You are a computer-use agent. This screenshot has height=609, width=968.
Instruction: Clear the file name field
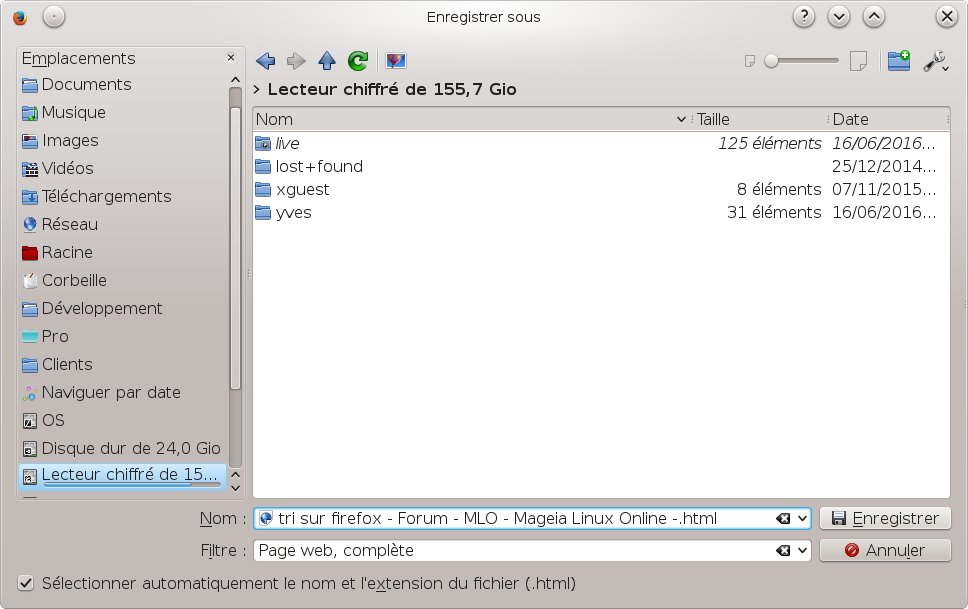[x=783, y=519]
